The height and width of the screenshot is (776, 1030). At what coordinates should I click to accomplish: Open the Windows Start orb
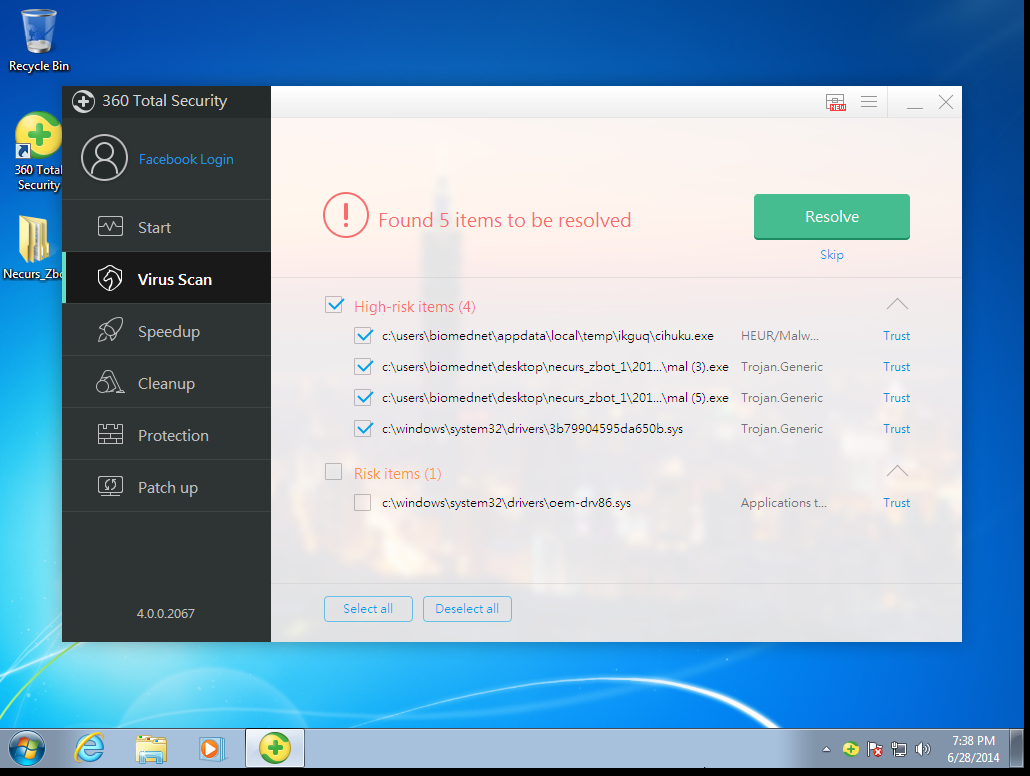point(27,748)
